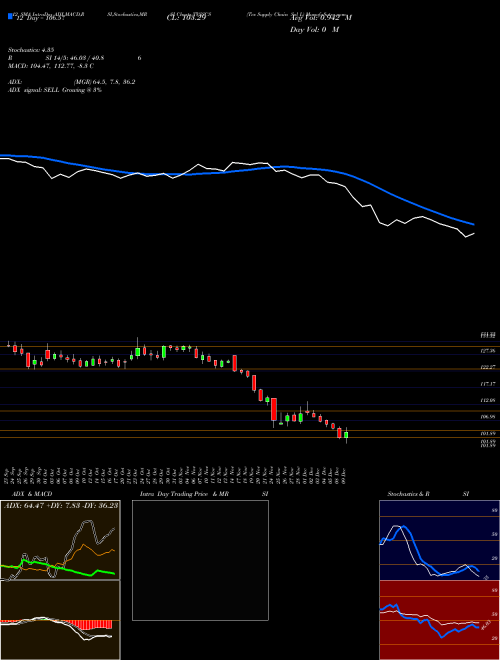
Task: Click the blue SMA legend square
Action: click(x=10, y=16)
